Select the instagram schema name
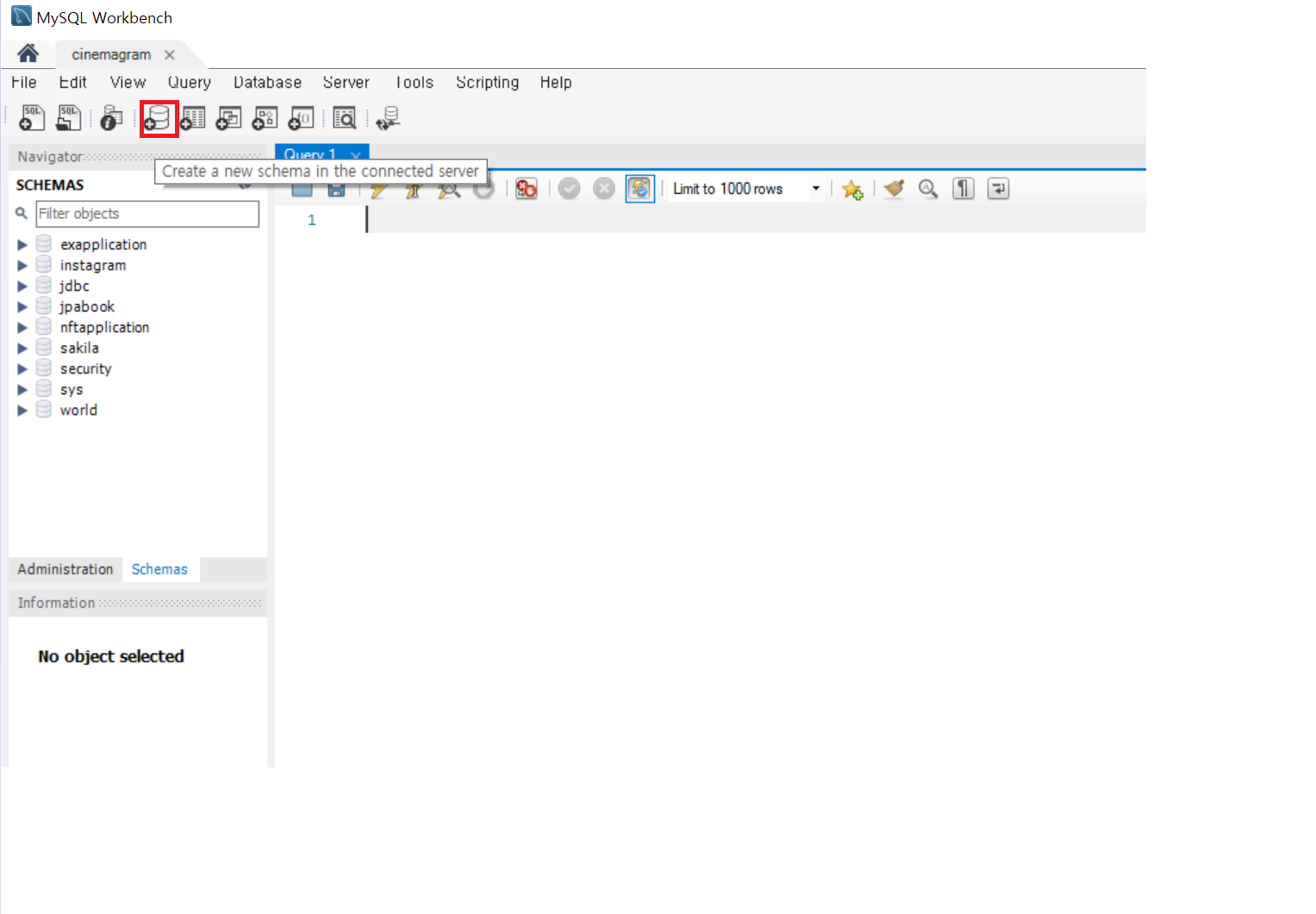1316x914 pixels. (x=93, y=266)
